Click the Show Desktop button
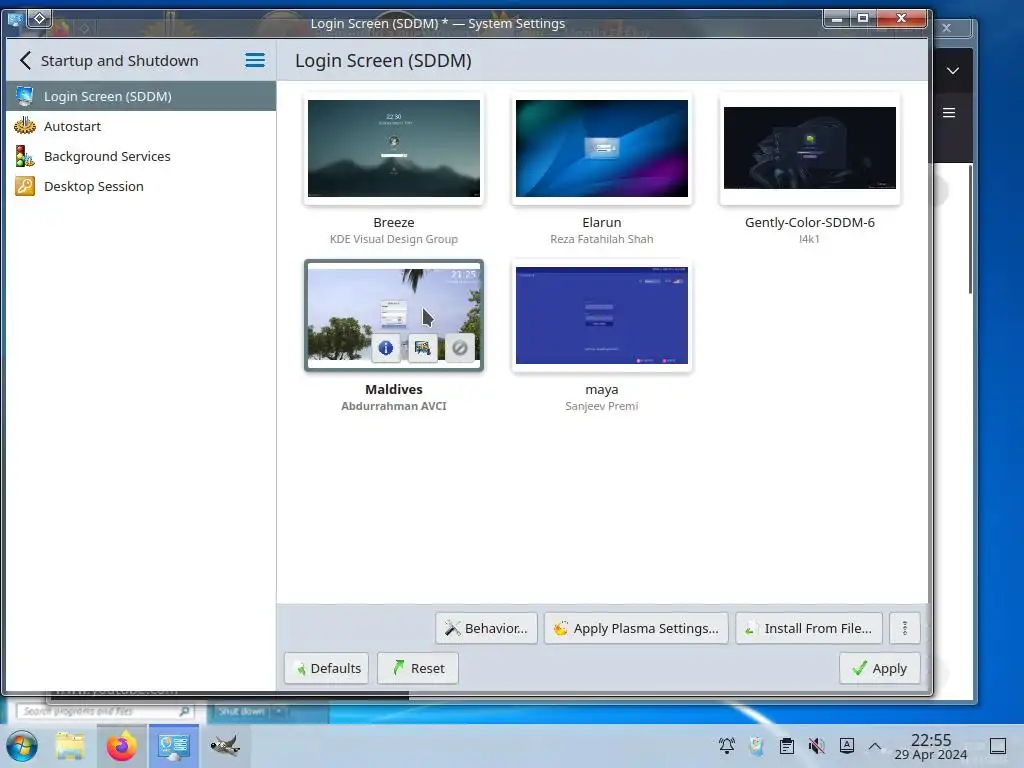The image size is (1024, 768). (998, 745)
